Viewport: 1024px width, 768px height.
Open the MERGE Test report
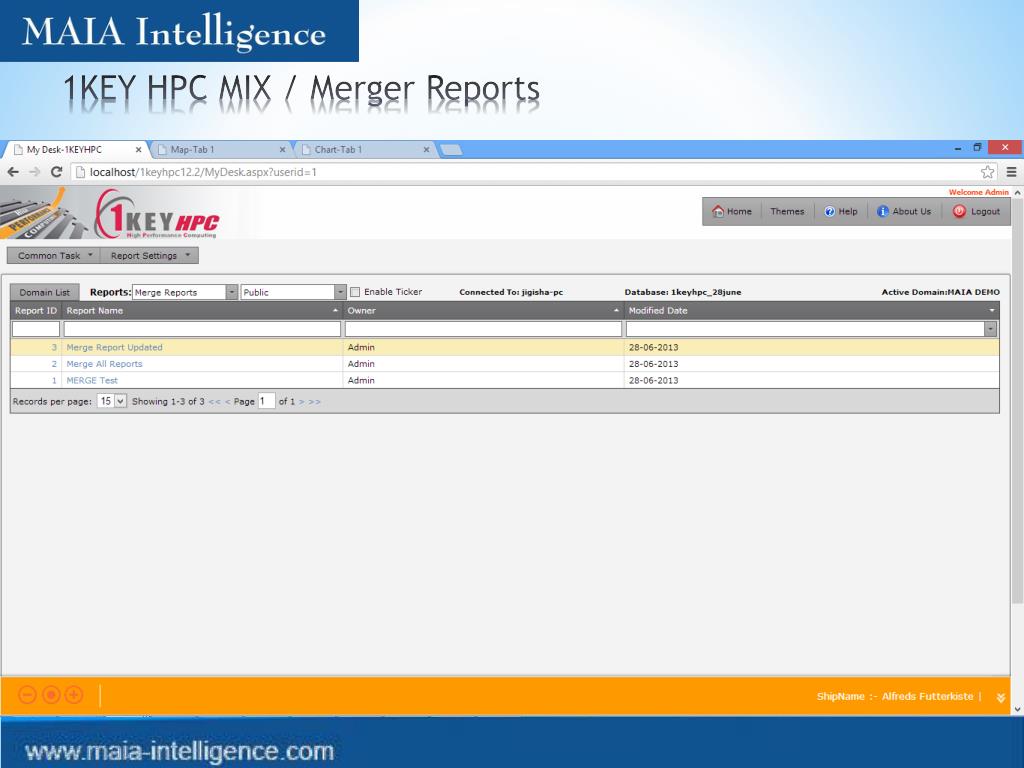pos(92,380)
